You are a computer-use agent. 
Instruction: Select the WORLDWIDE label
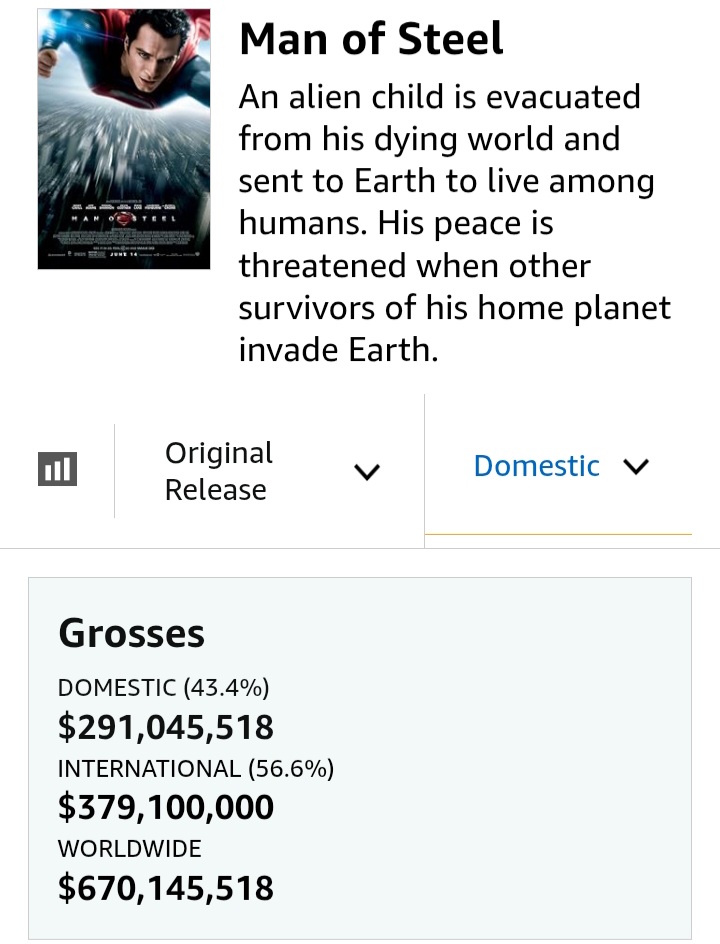(129, 848)
